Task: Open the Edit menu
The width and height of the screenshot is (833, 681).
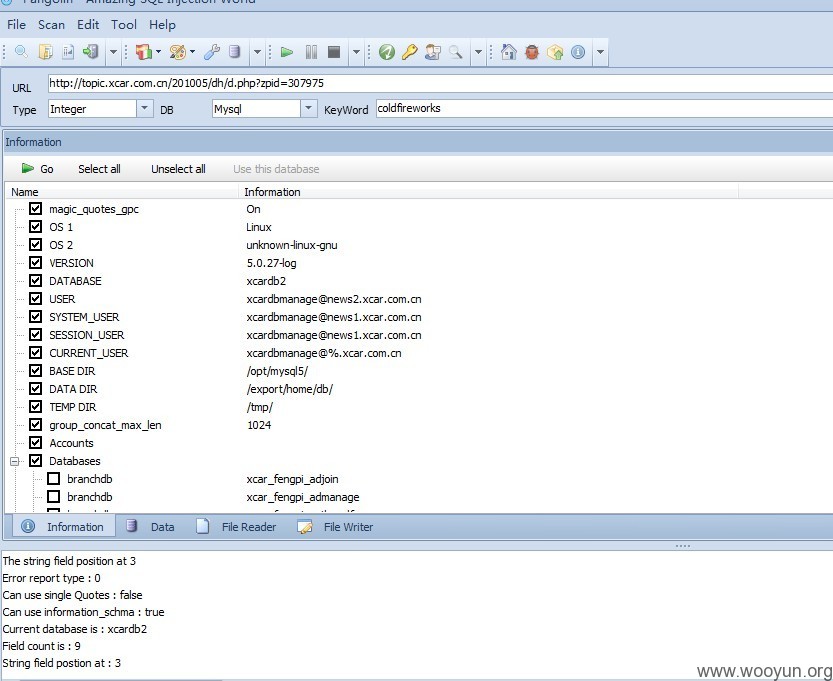Action: (88, 24)
